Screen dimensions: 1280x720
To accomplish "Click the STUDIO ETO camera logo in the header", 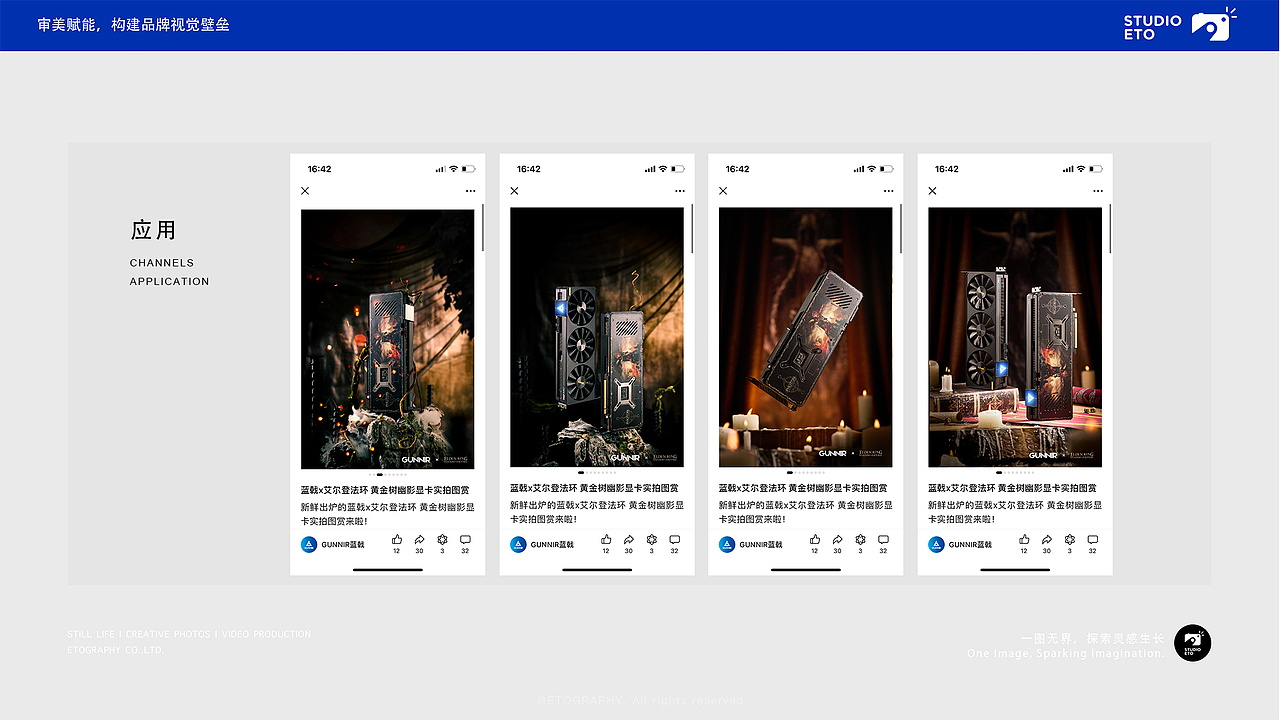I will pos(1180,26).
